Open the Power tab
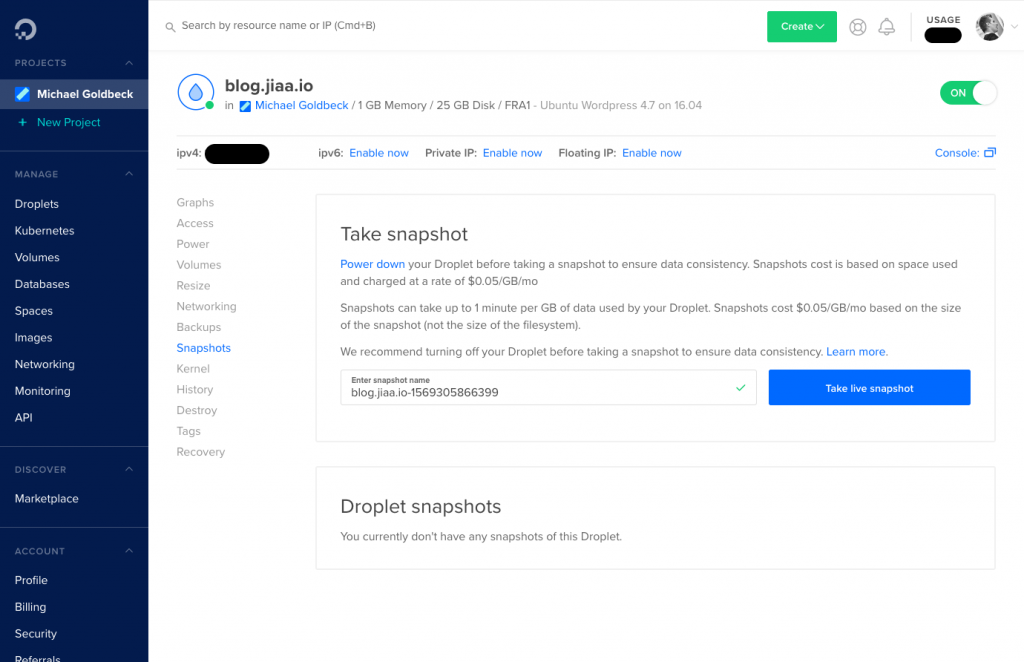 [x=193, y=244]
